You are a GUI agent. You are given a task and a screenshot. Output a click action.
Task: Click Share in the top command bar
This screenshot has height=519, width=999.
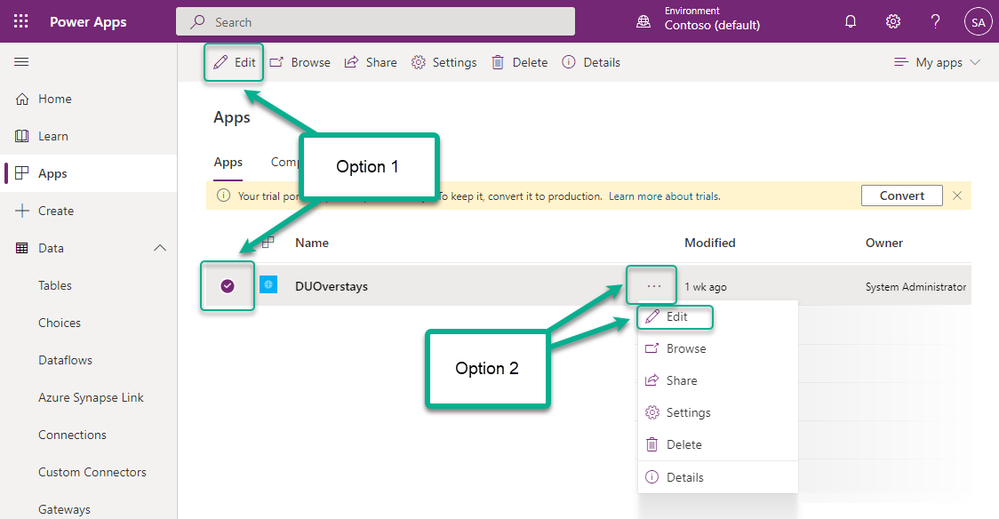tap(370, 62)
